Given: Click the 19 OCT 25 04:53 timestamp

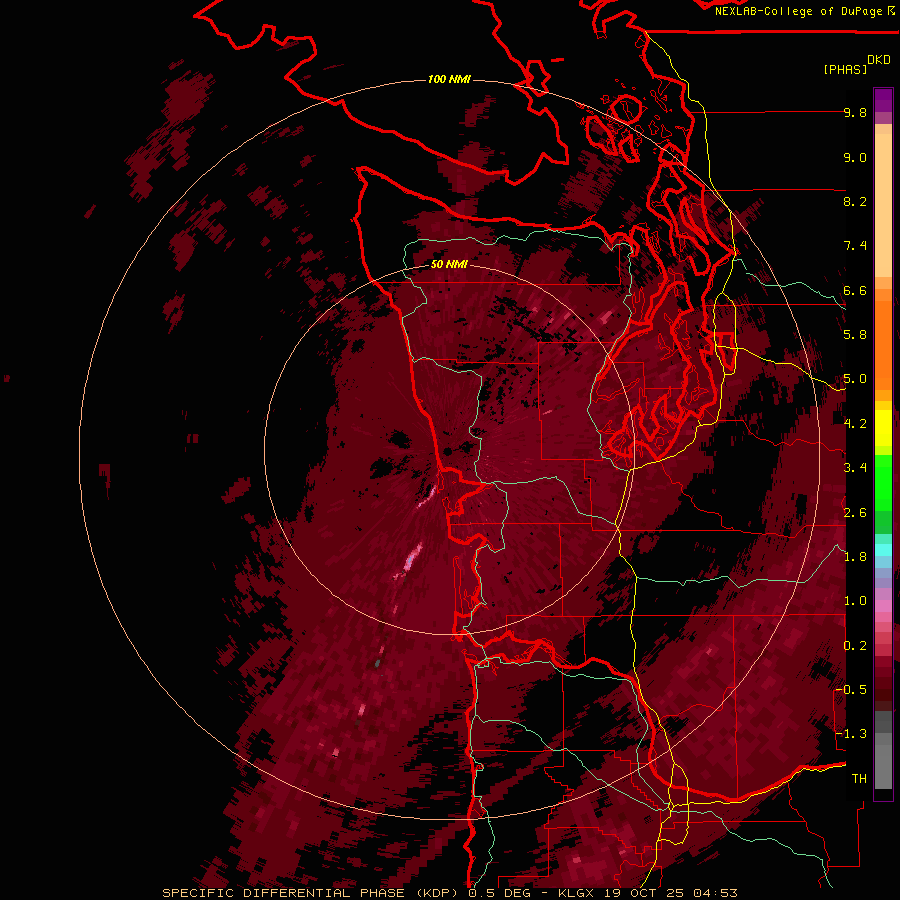Looking at the screenshot, I should click(670, 893).
